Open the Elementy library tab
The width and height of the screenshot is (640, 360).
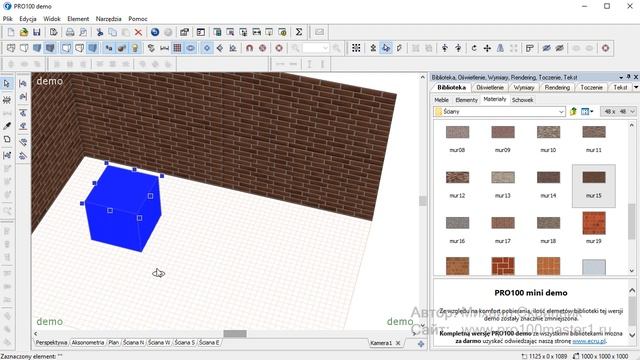click(x=466, y=100)
